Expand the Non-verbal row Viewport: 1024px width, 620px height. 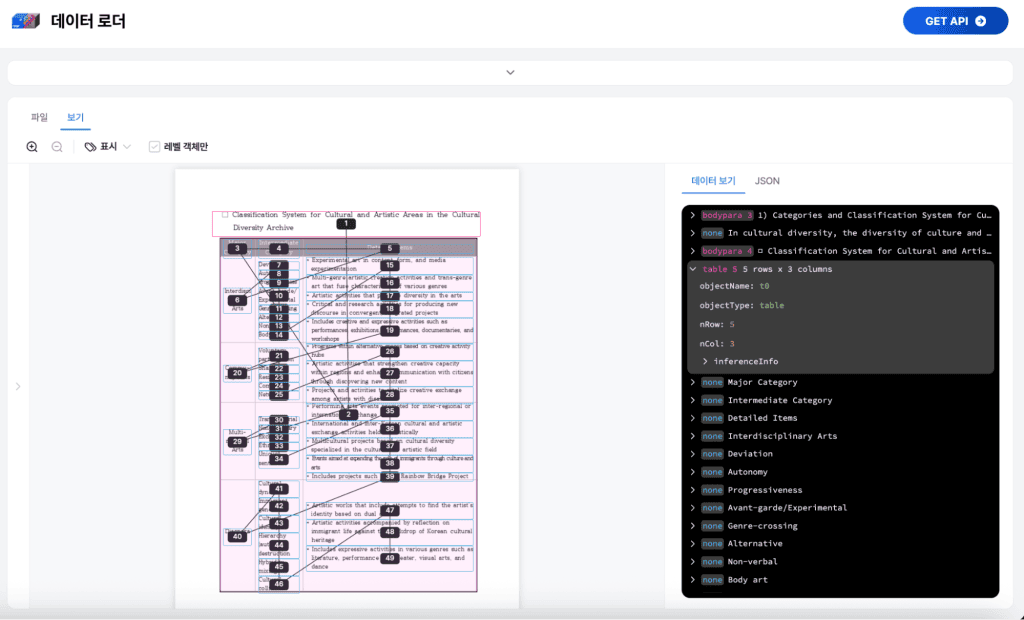pos(693,561)
